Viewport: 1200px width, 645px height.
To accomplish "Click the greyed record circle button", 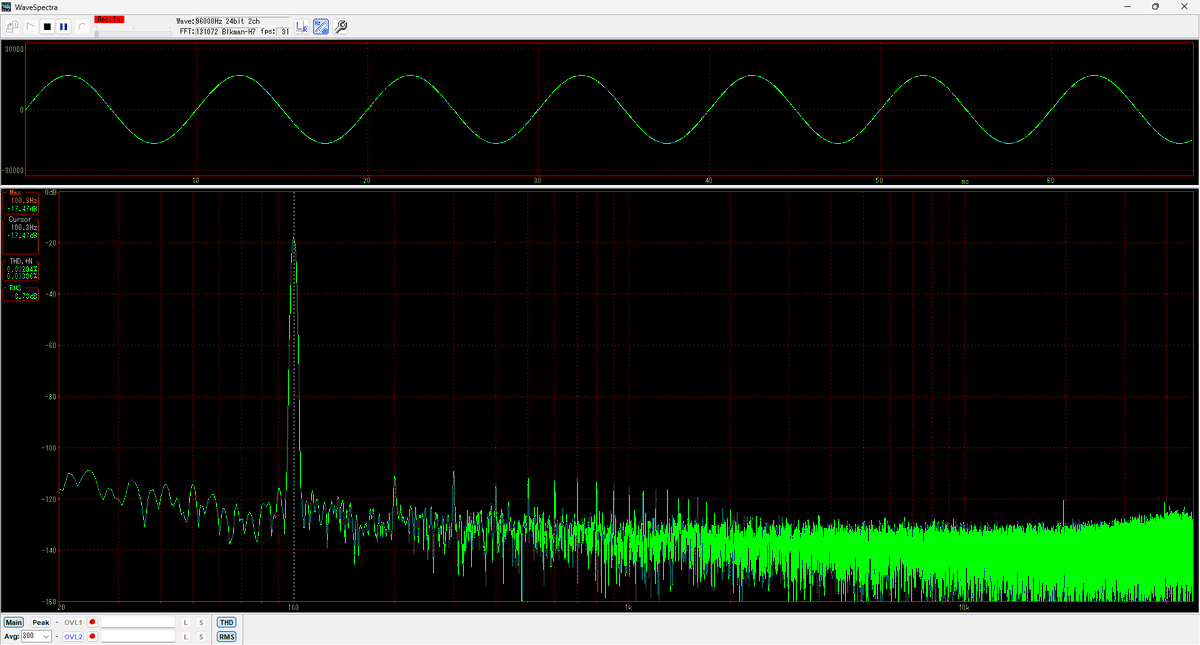I will 81,27.
